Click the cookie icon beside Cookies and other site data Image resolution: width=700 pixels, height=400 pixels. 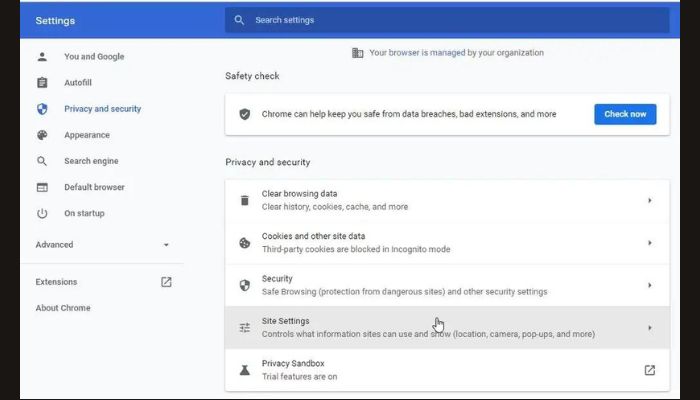pyautogui.click(x=245, y=243)
